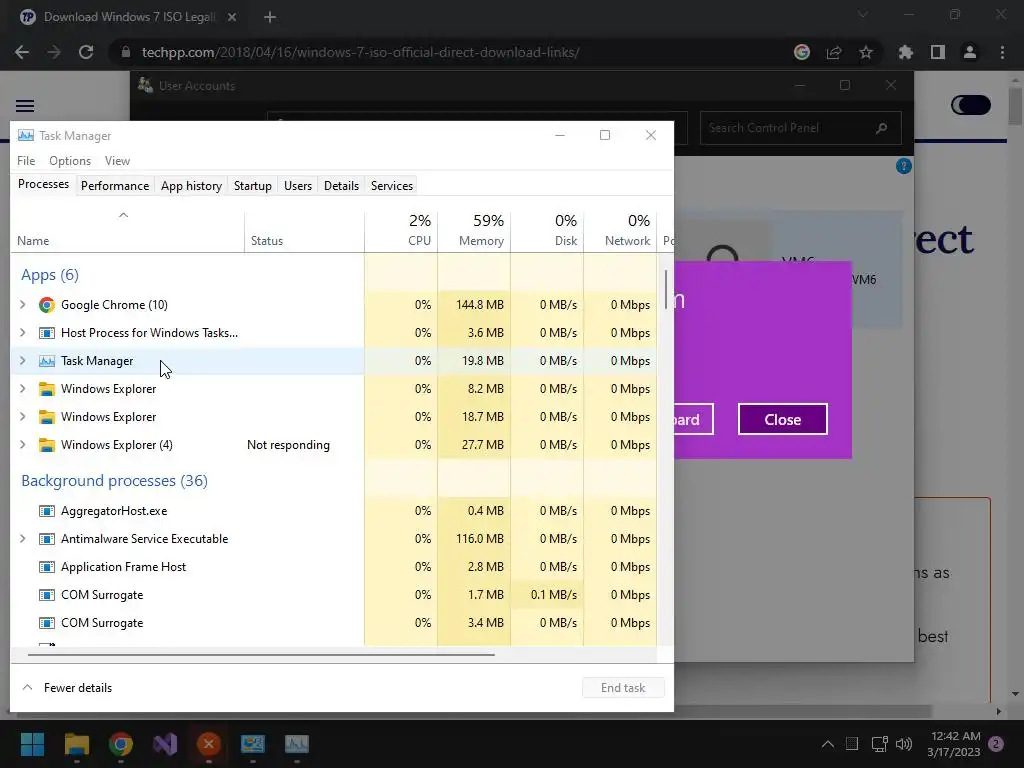Open the Options menu
Viewport: 1024px width, 768px height.
70,161
